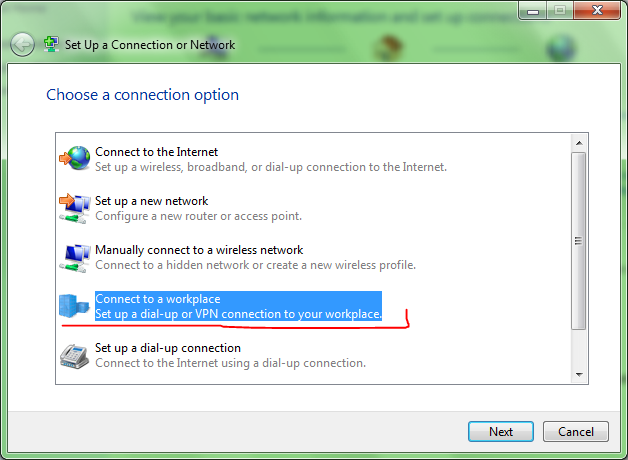Click the dial-up connection phone icon
Viewport: 628px width, 460px height.
click(75, 355)
